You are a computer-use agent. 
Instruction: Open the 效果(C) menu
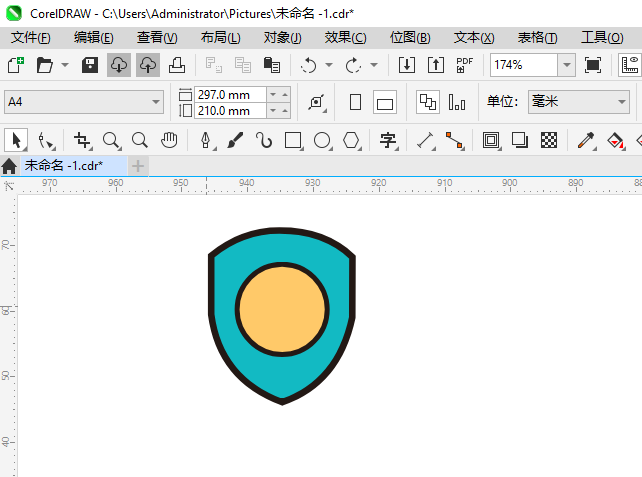click(346, 38)
